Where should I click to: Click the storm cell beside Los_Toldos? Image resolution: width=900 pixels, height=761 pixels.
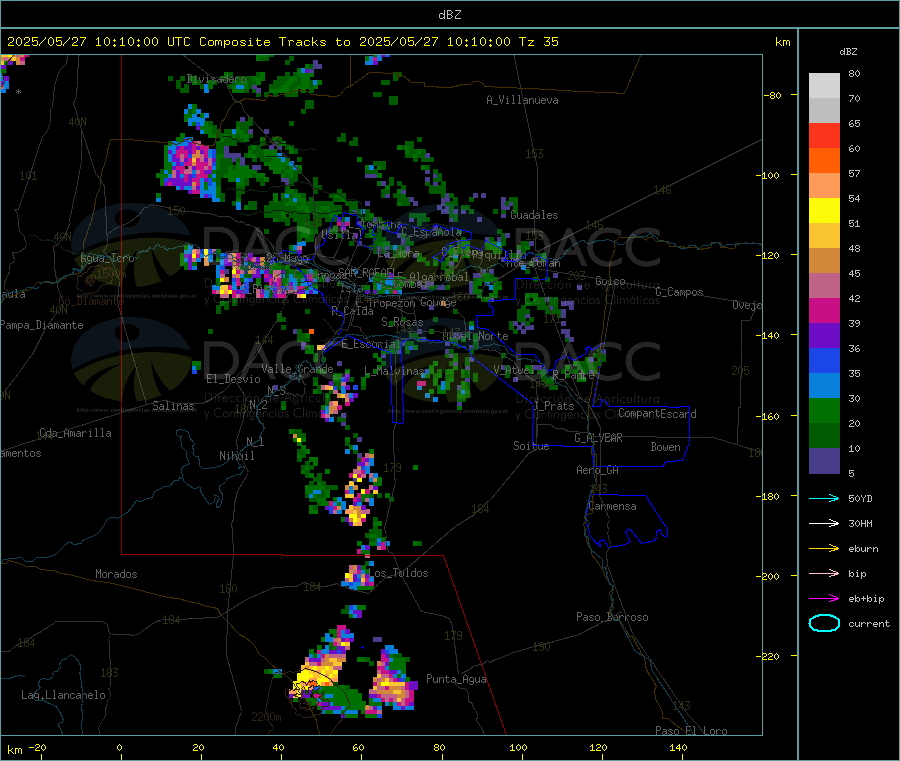click(357, 577)
